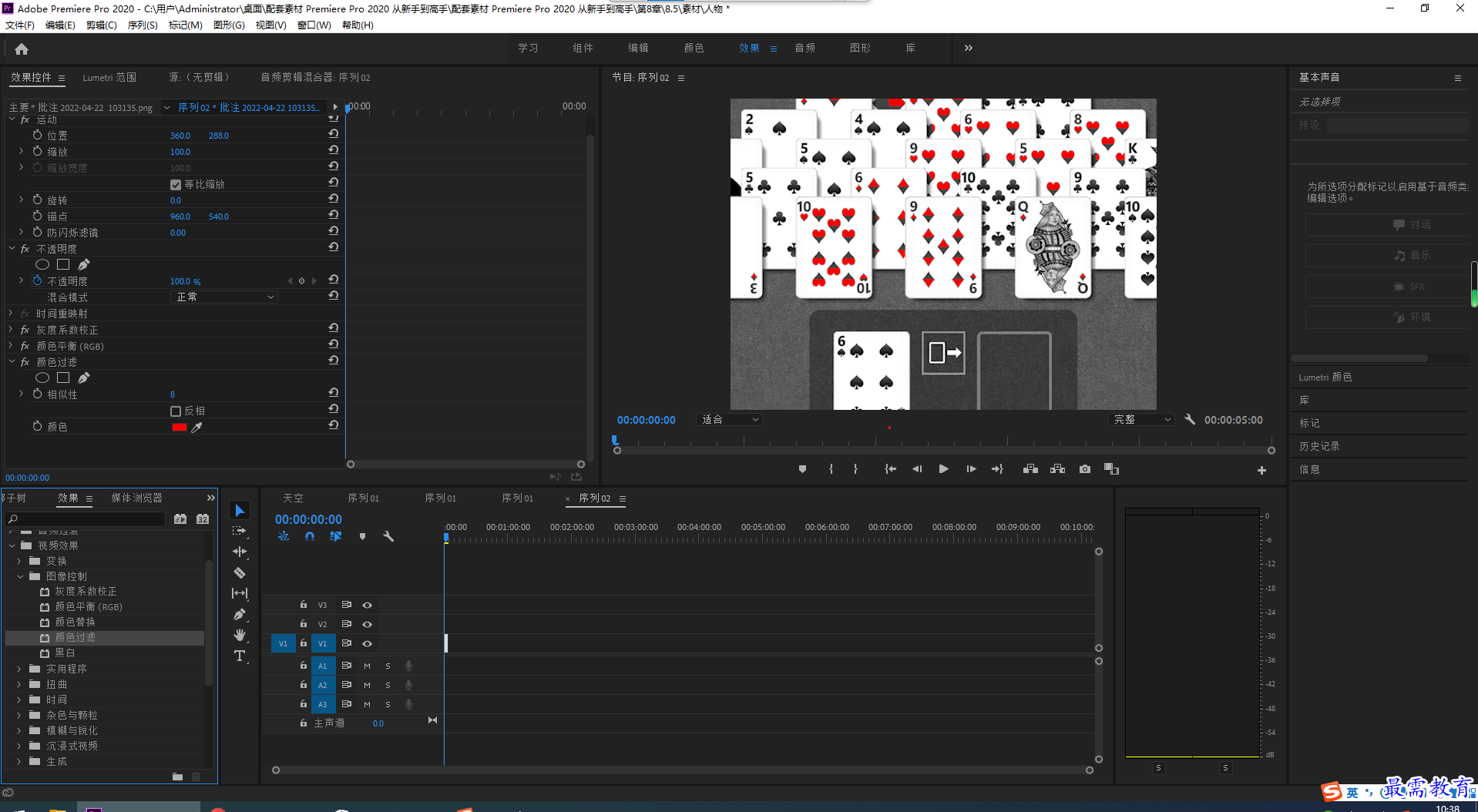1478x812 pixels.
Task: Play the program monitor
Action: tap(943, 469)
